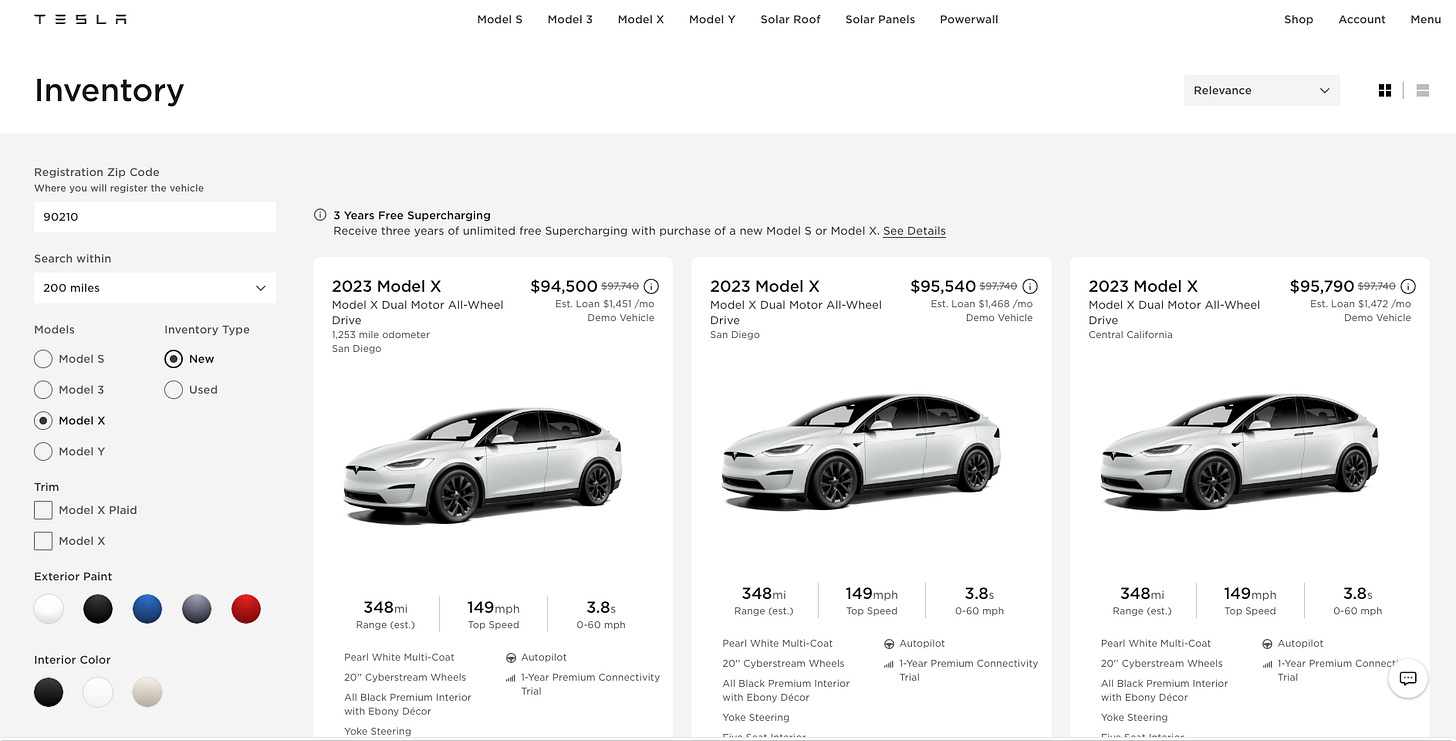
Task: Filter by red exterior paint
Action: click(246, 608)
